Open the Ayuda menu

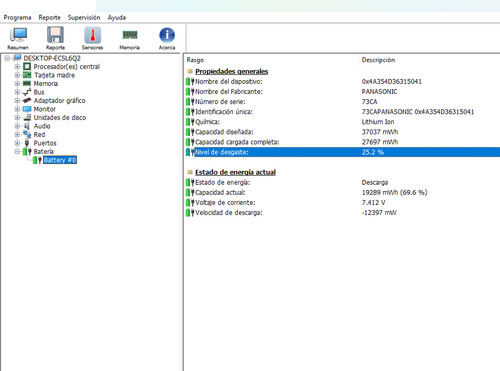[117, 17]
